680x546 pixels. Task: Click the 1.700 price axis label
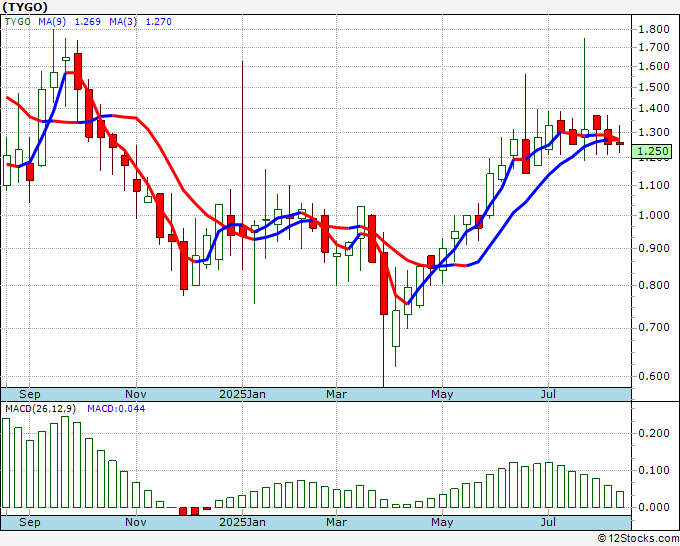tap(654, 47)
